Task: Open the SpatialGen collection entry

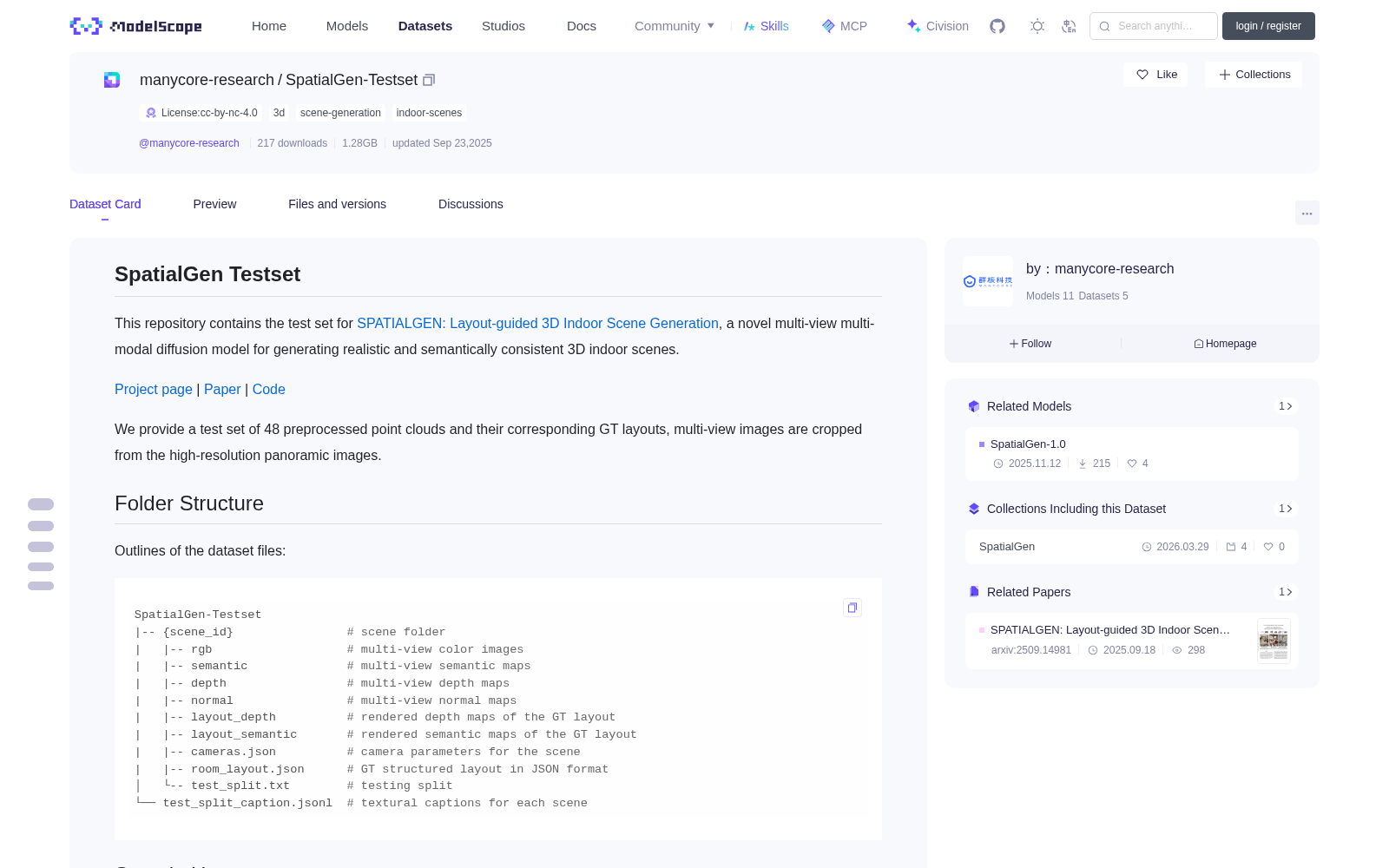Action: click(x=1132, y=547)
